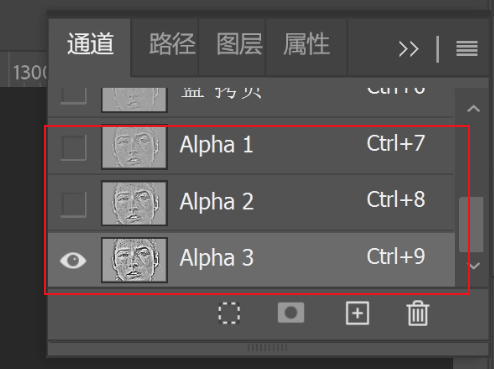
Task: Show Alpha 1 channel visibility box
Action: pyautogui.click(x=74, y=147)
